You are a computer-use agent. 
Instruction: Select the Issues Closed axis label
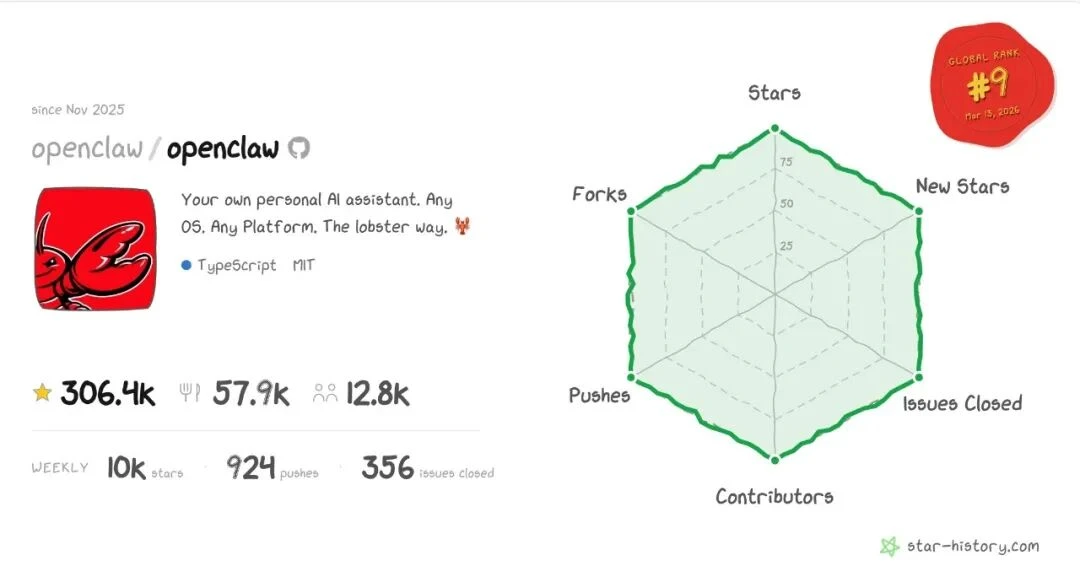tap(962, 403)
